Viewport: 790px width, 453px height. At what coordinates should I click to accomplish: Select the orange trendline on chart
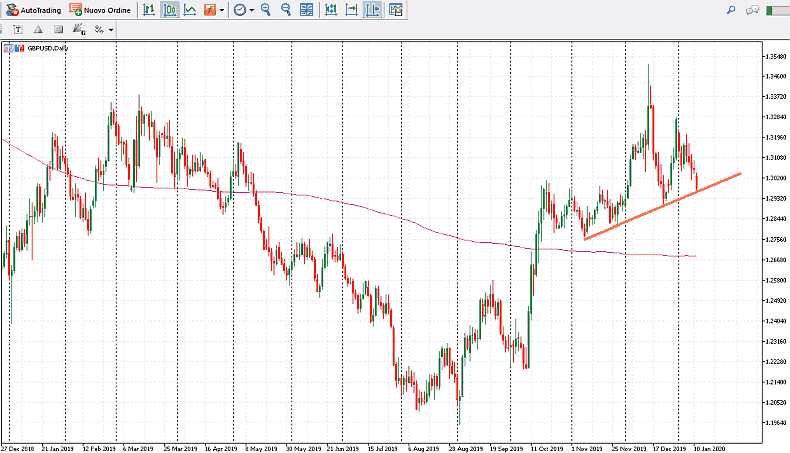pyautogui.click(x=660, y=205)
